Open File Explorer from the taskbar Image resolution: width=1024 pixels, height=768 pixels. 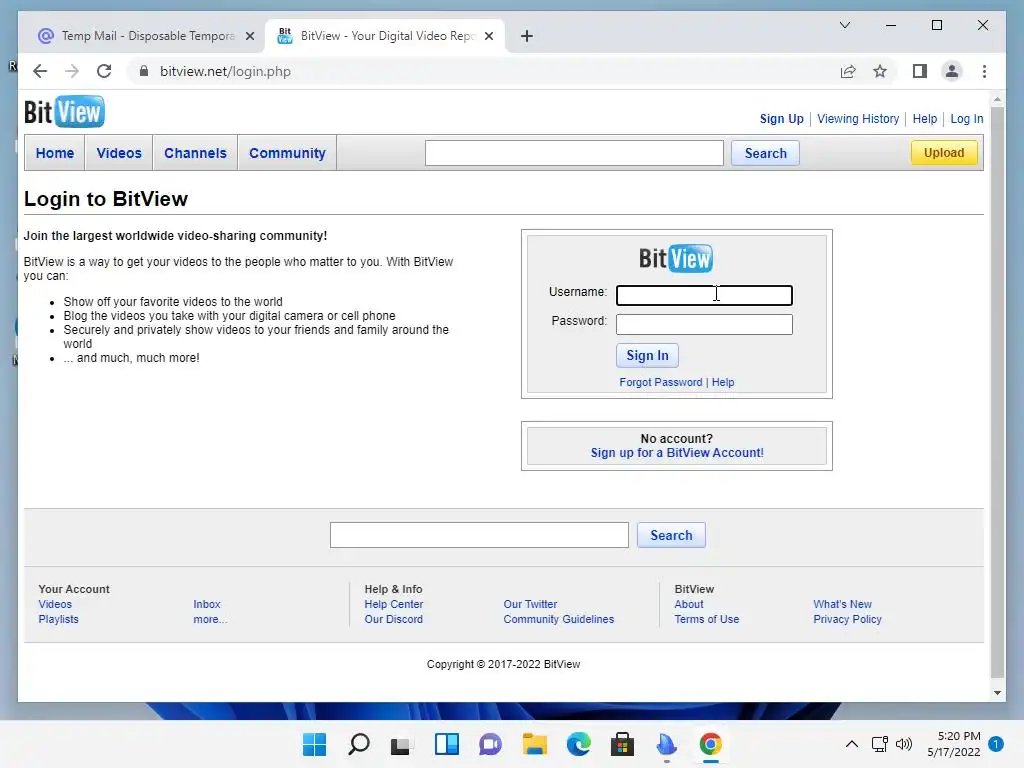[534, 744]
